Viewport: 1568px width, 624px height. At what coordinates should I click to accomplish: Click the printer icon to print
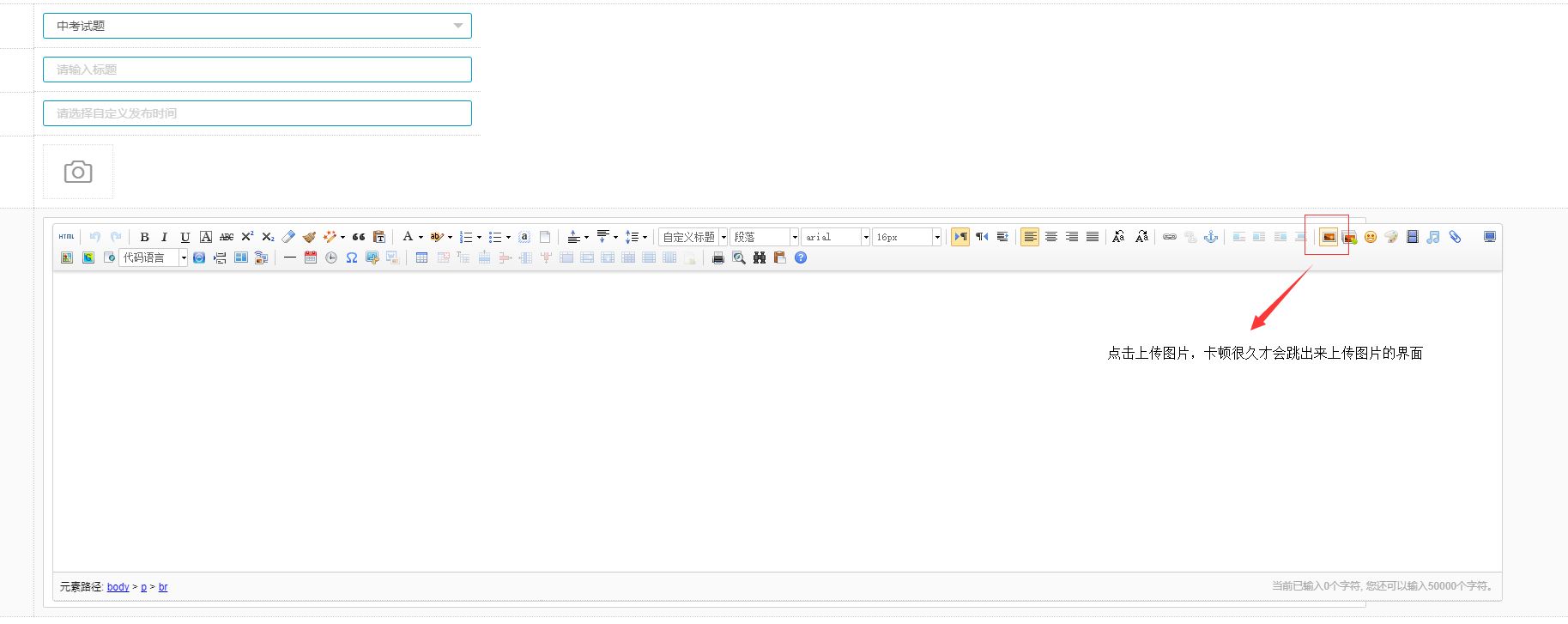pos(718,257)
